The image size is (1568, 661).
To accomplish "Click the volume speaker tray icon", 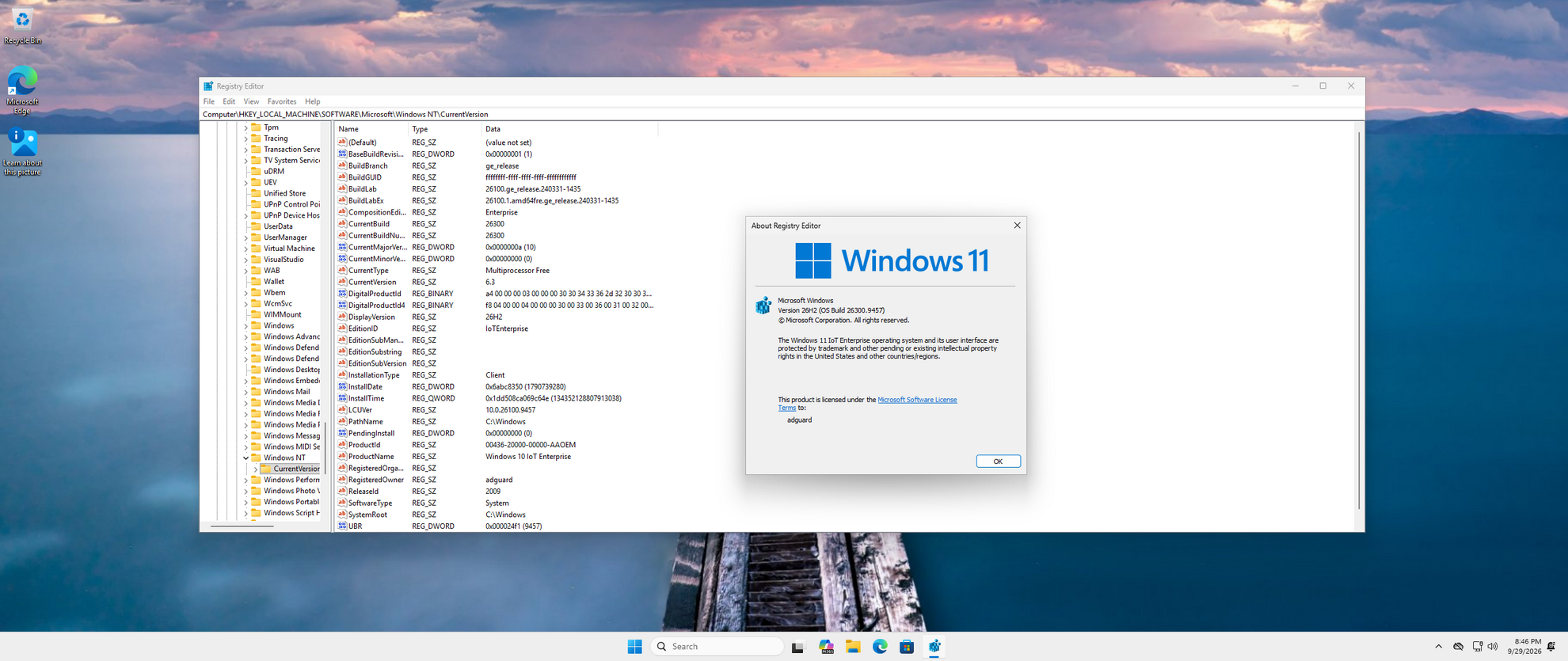I will coord(1493,647).
